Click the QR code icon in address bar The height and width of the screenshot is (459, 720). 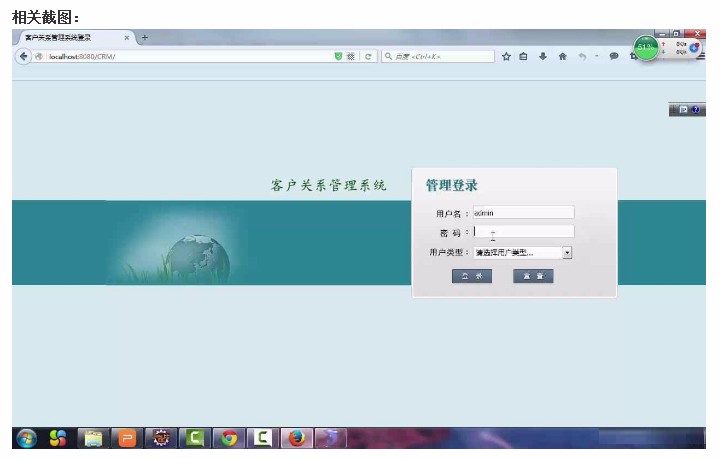pos(350,56)
